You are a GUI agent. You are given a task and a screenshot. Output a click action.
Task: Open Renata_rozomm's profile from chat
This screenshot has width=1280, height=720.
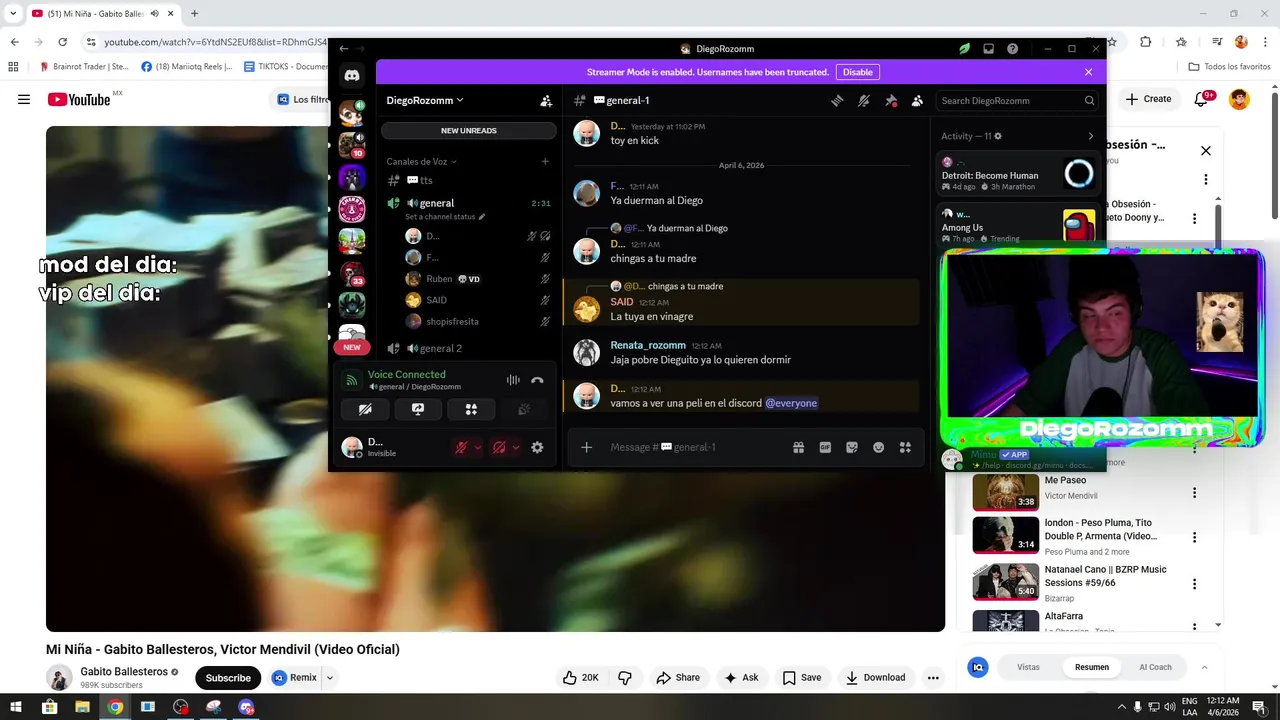point(648,345)
